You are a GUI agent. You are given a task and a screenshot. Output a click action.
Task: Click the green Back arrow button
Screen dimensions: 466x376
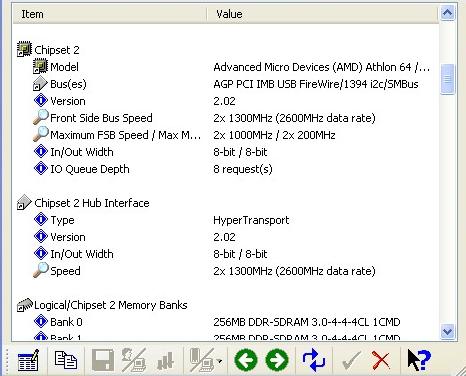coord(246,360)
